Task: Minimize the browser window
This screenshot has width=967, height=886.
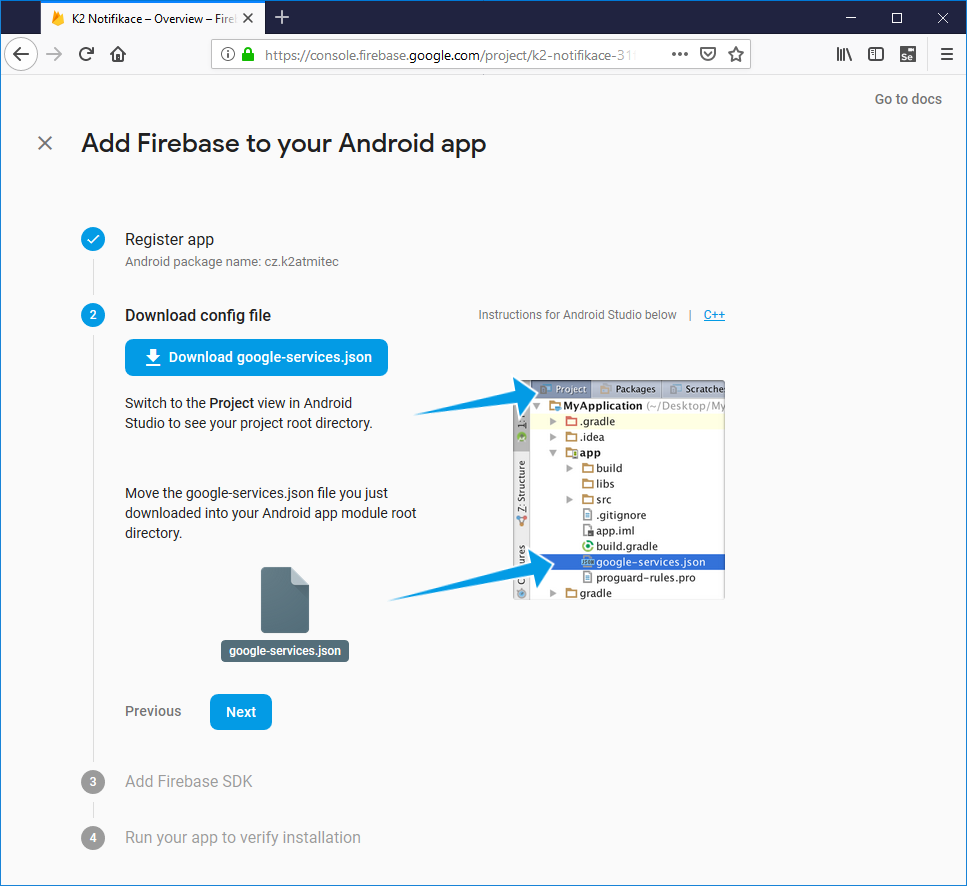Action: 851,18
